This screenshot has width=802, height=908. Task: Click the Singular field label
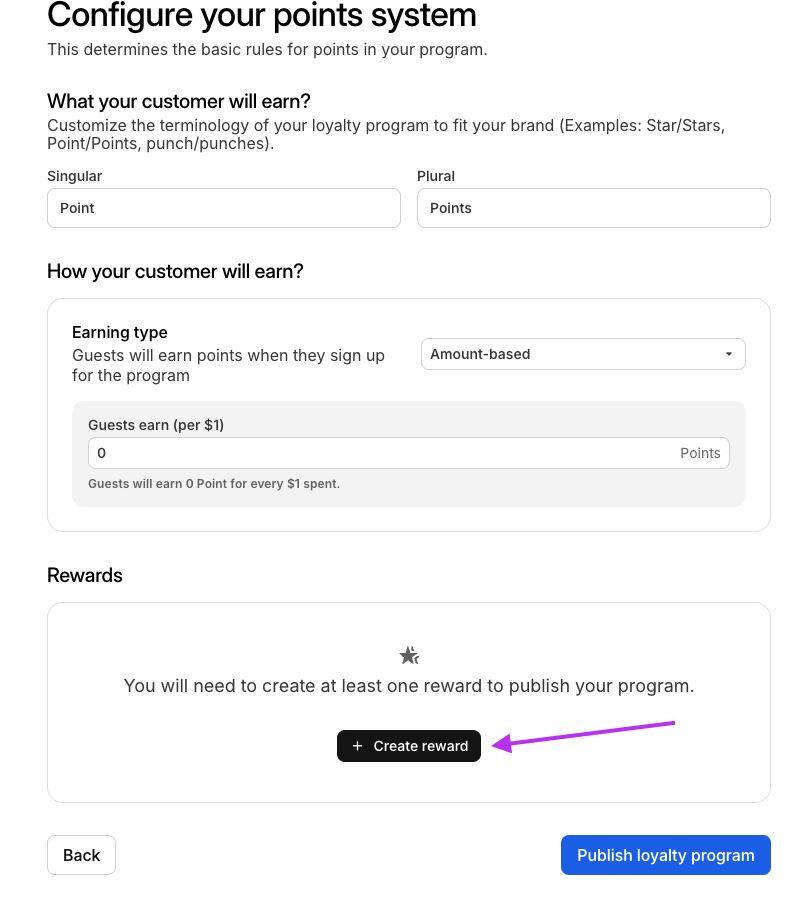click(74, 176)
